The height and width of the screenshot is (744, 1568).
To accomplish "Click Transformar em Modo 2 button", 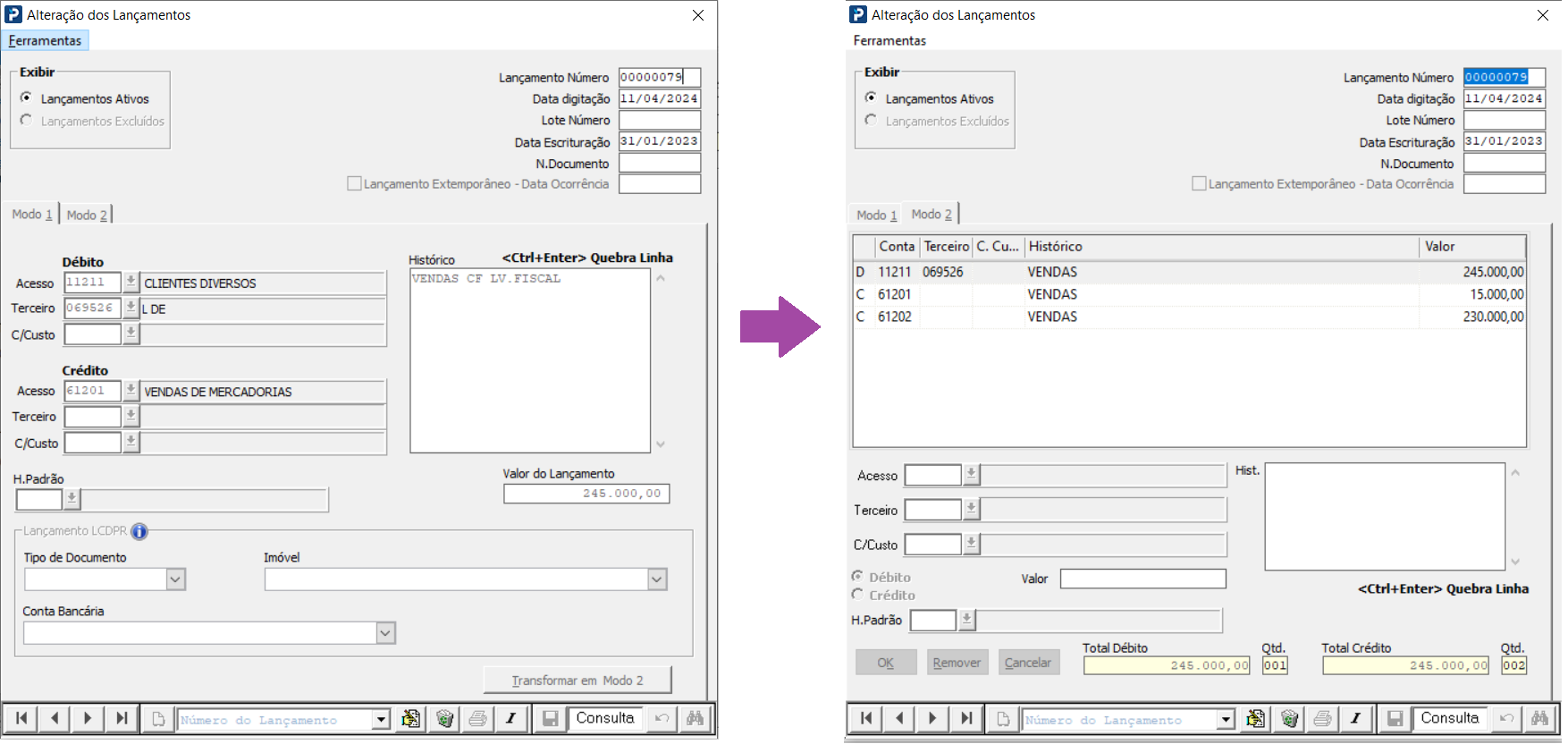I will (x=577, y=681).
